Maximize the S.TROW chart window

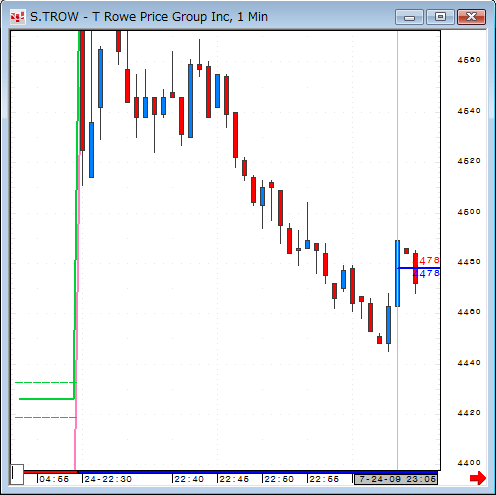[440, 17]
